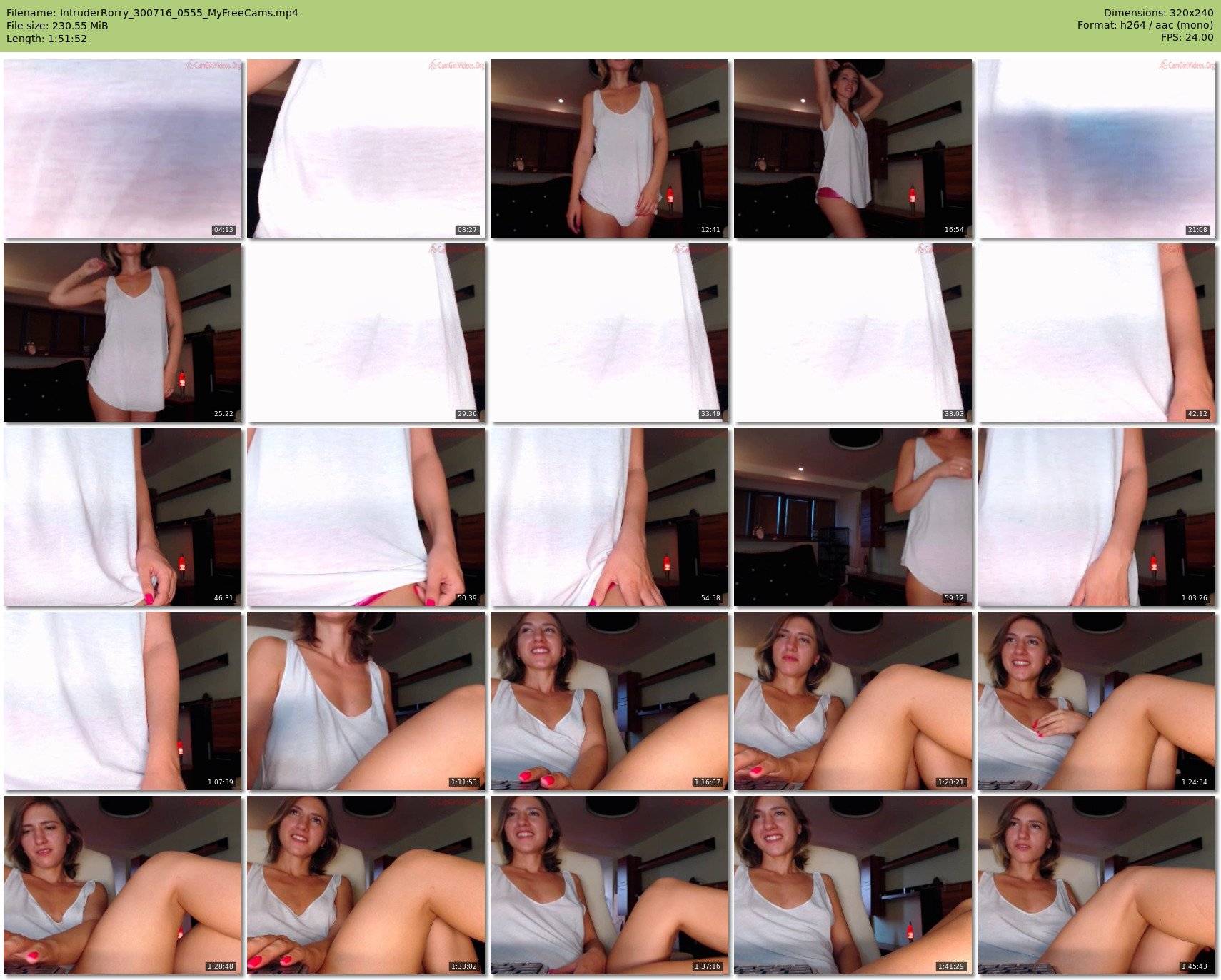Select the thumbnail timestamped 21:08
1221x980 pixels.
tap(1096, 148)
